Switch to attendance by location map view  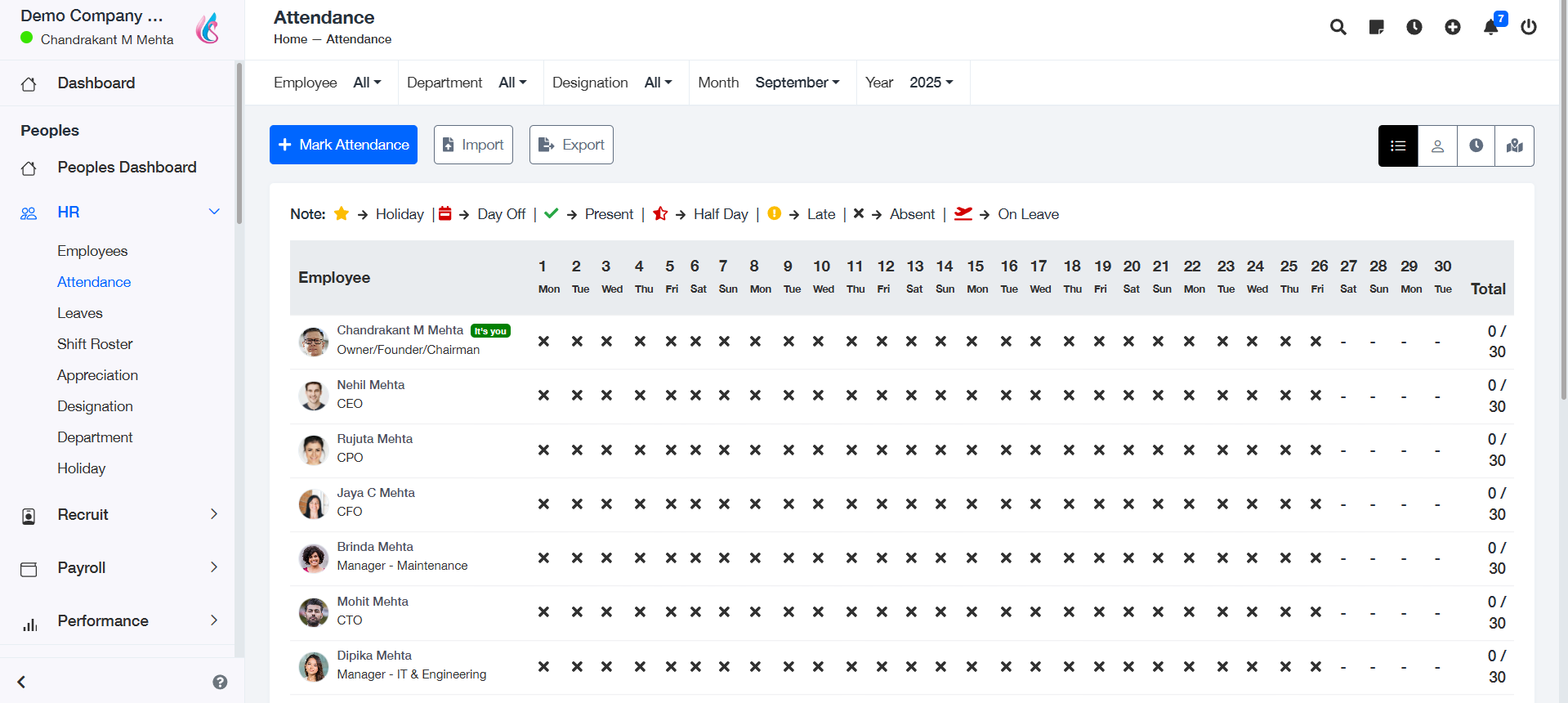click(x=1514, y=146)
